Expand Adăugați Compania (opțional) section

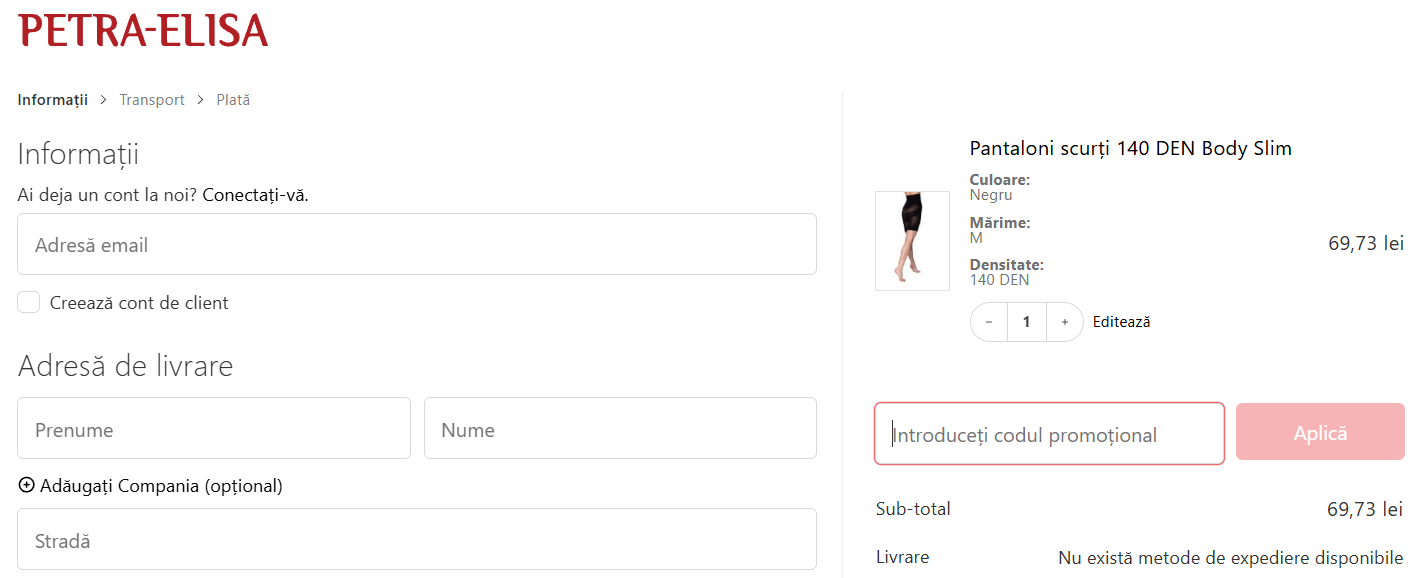click(x=161, y=486)
